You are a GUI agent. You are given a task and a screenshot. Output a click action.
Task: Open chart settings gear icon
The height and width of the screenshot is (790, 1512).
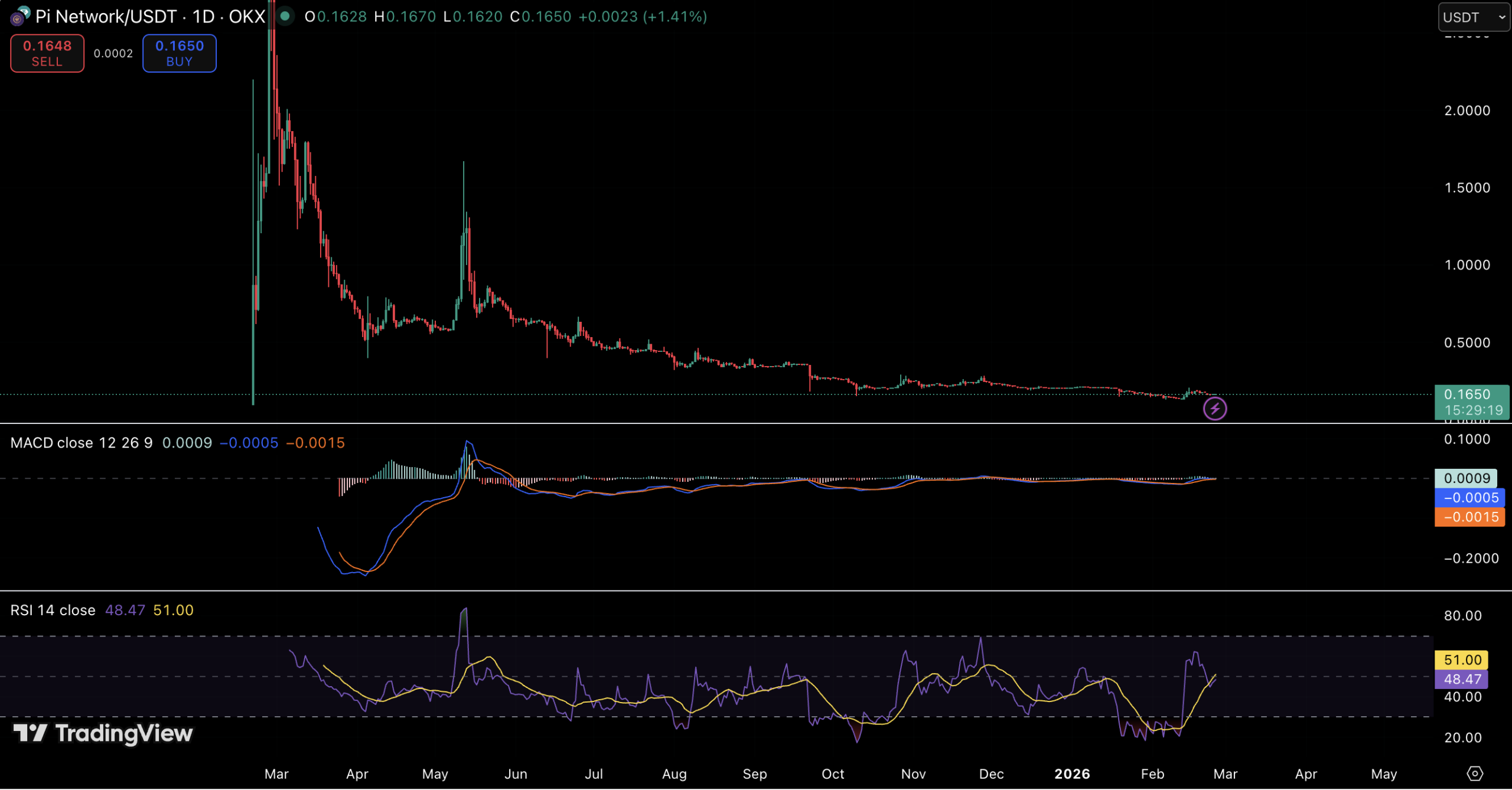(1475, 773)
